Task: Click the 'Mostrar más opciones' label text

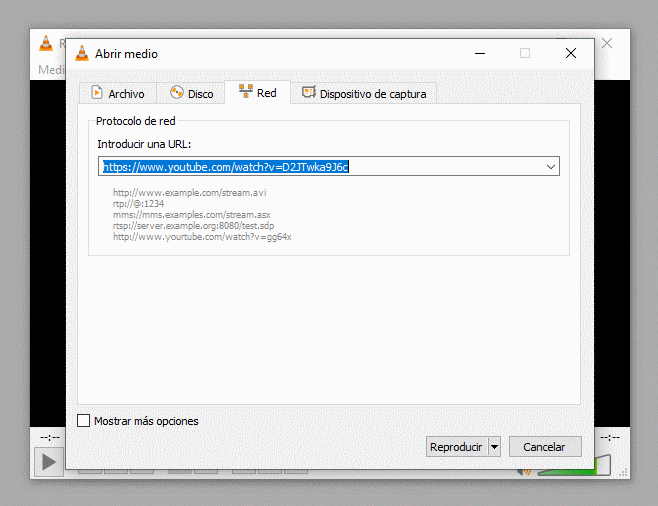Action: pyautogui.click(x=146, y=421)
